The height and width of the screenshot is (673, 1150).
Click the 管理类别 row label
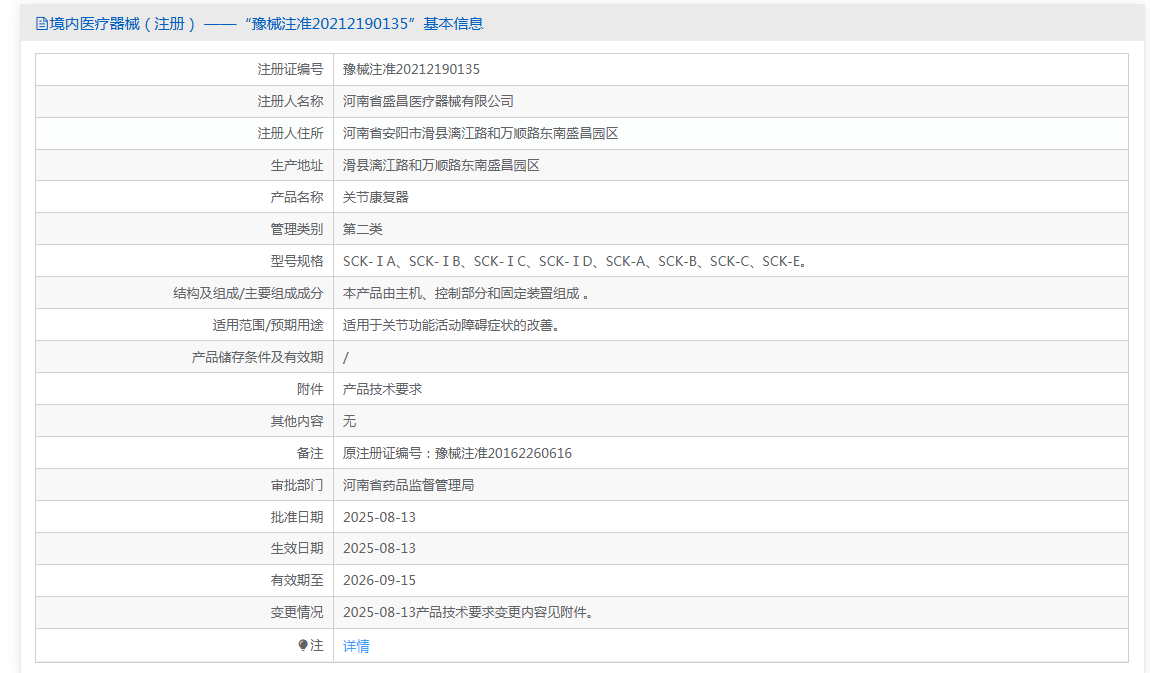pyautogui.click(x=297, y=229)
